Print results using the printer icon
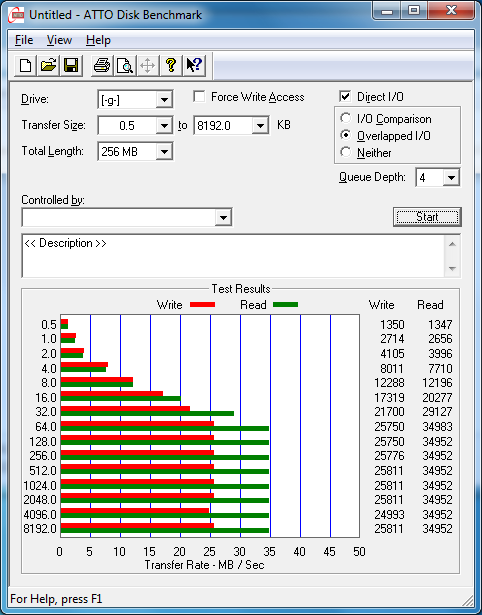482x615 pixels. [x=102, y=65]
